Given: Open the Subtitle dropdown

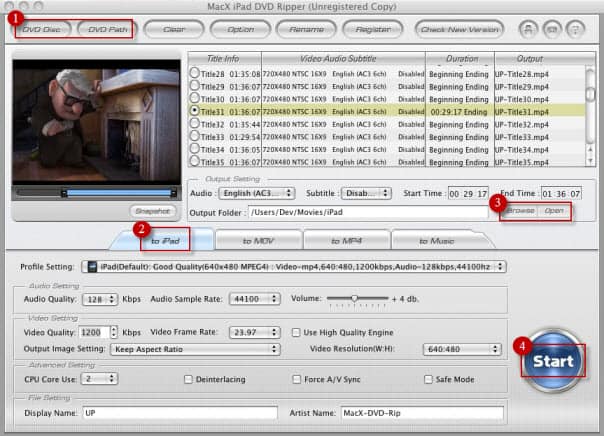Looking at the screenshot, I should [366, 193].
